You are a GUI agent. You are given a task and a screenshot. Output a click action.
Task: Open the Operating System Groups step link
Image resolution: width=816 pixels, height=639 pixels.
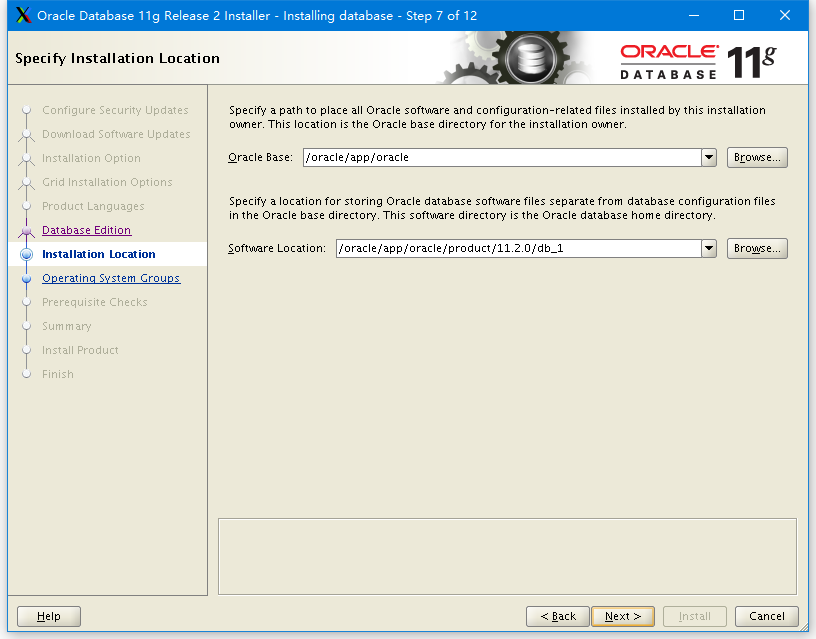pos(111,278)
